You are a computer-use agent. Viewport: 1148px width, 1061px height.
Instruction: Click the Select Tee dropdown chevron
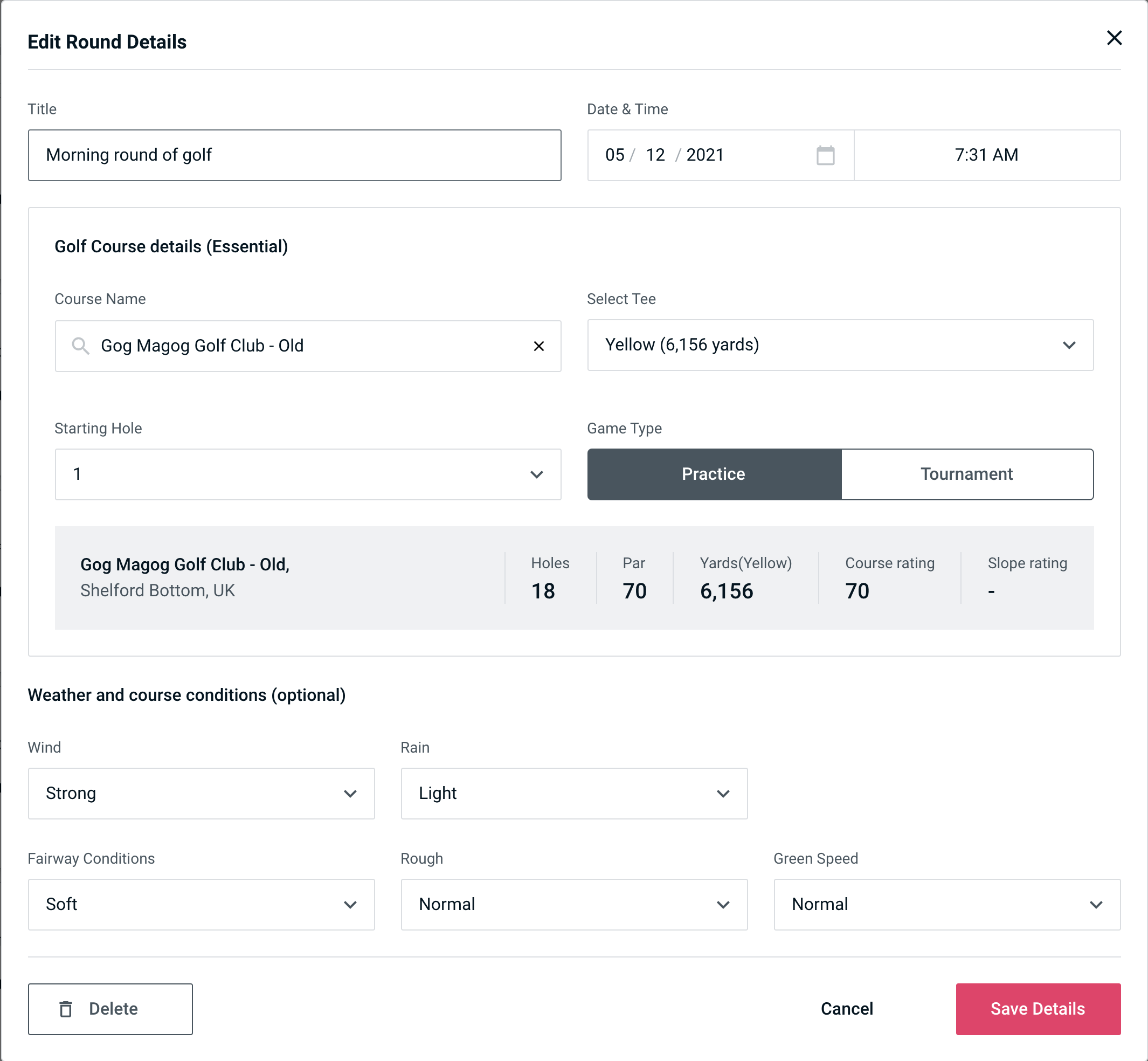pyautogui.click(x=1069, y=345)
